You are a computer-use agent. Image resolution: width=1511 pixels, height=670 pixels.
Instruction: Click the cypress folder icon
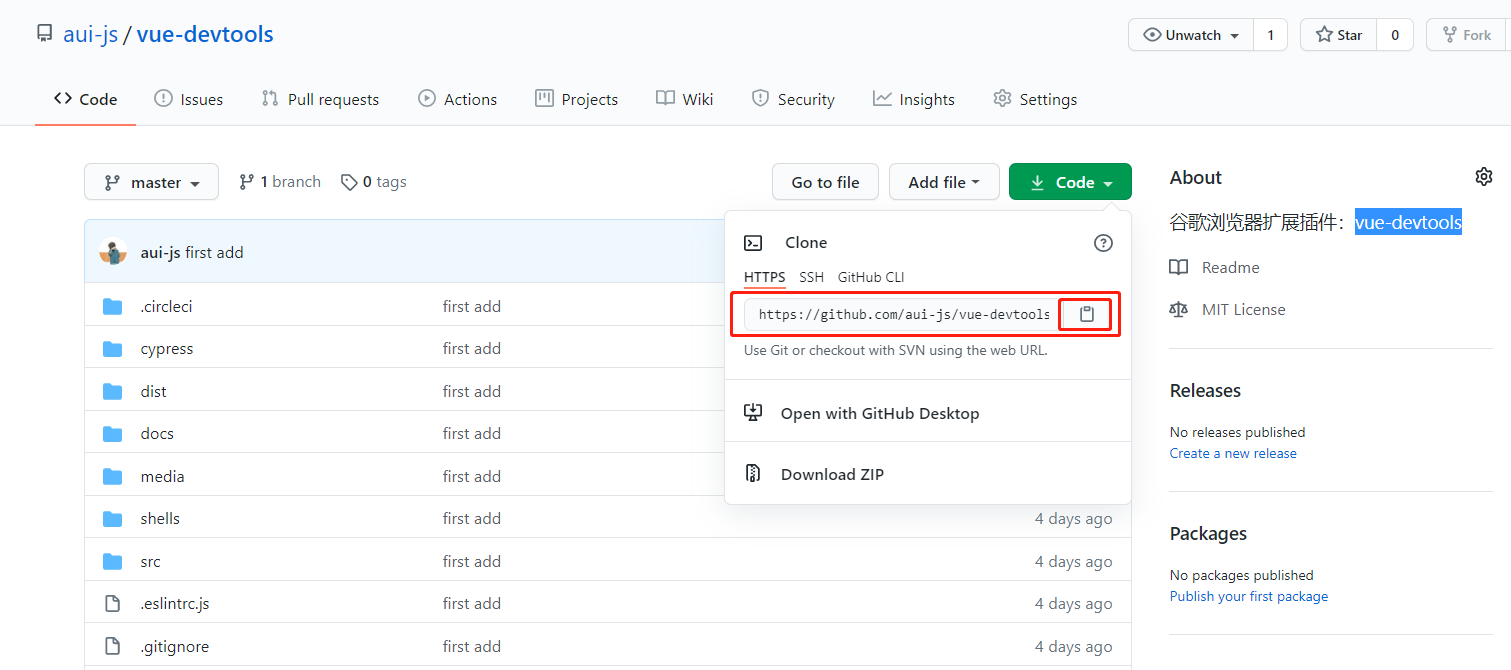pos(113,349)
